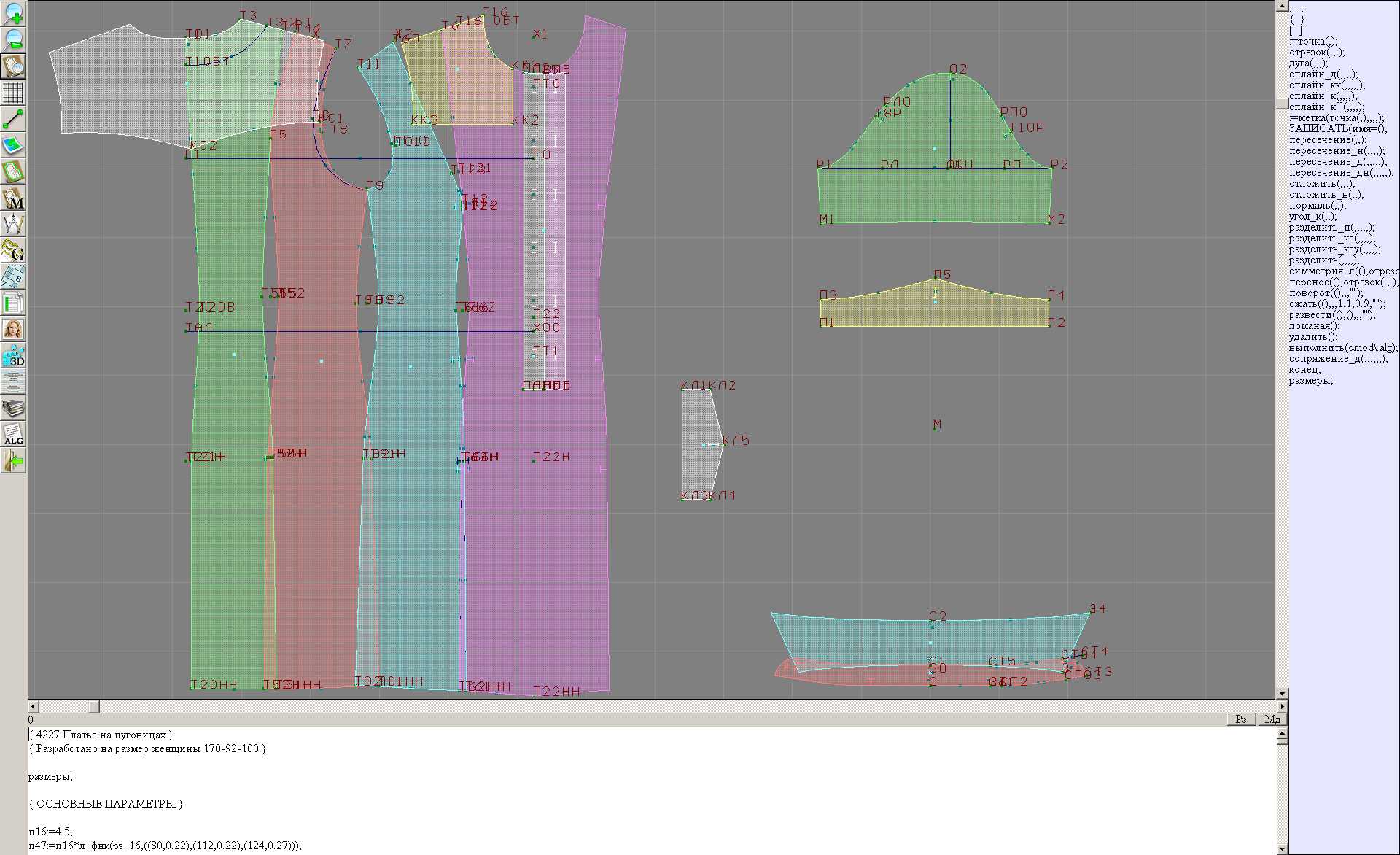Open the 3D mannequin view icon

(13, 355)
